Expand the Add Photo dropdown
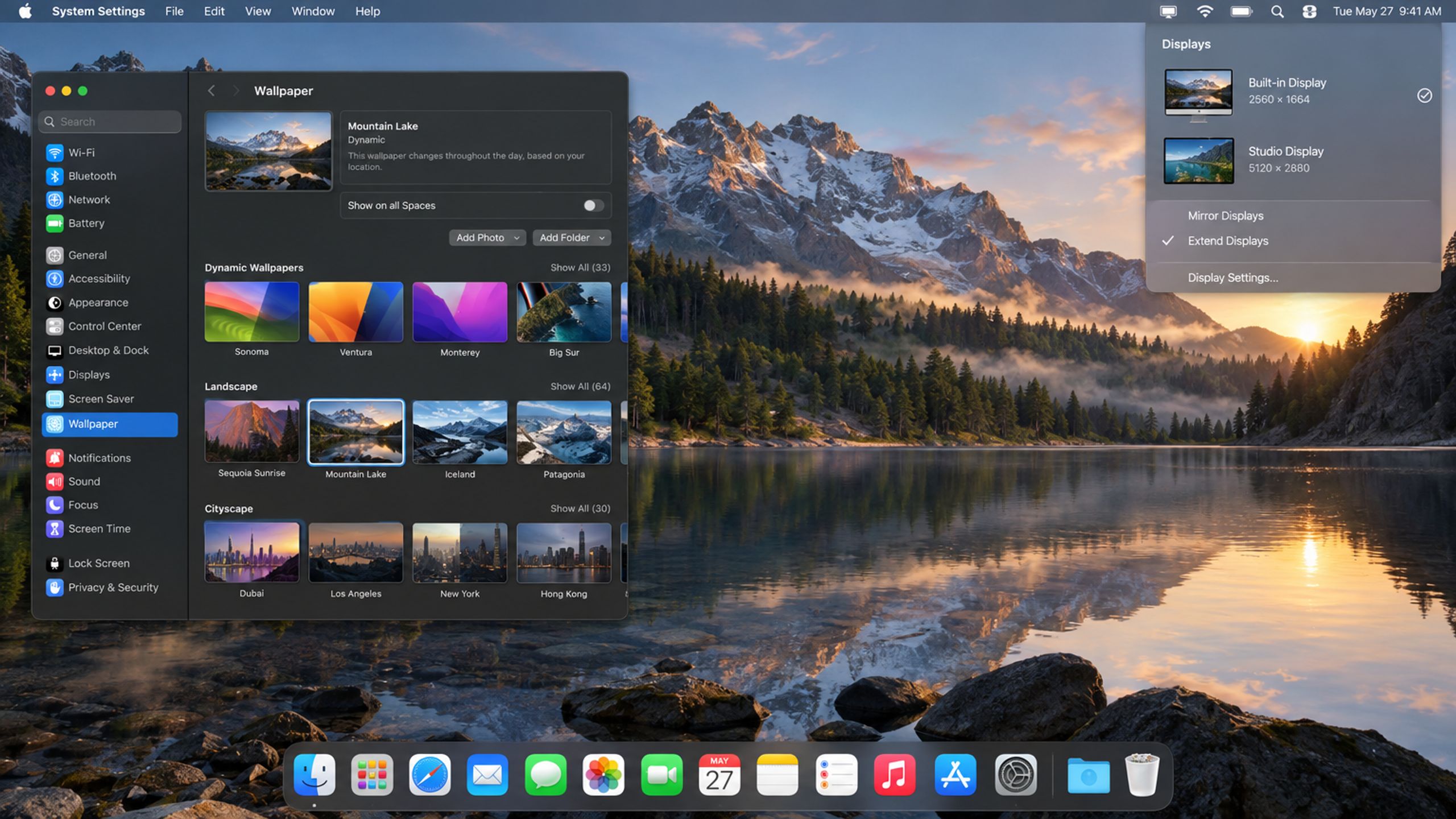Viewport: 1456px width, 819px height. [487, 238]
